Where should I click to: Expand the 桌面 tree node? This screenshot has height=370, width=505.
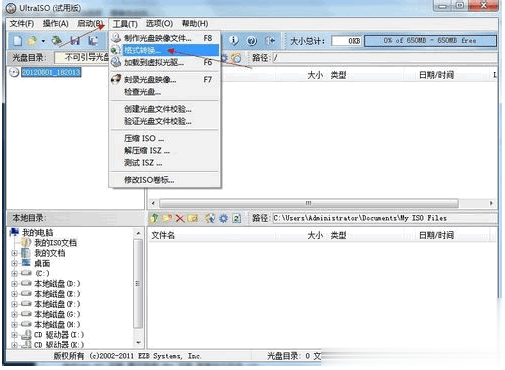(x=14, y=263)
